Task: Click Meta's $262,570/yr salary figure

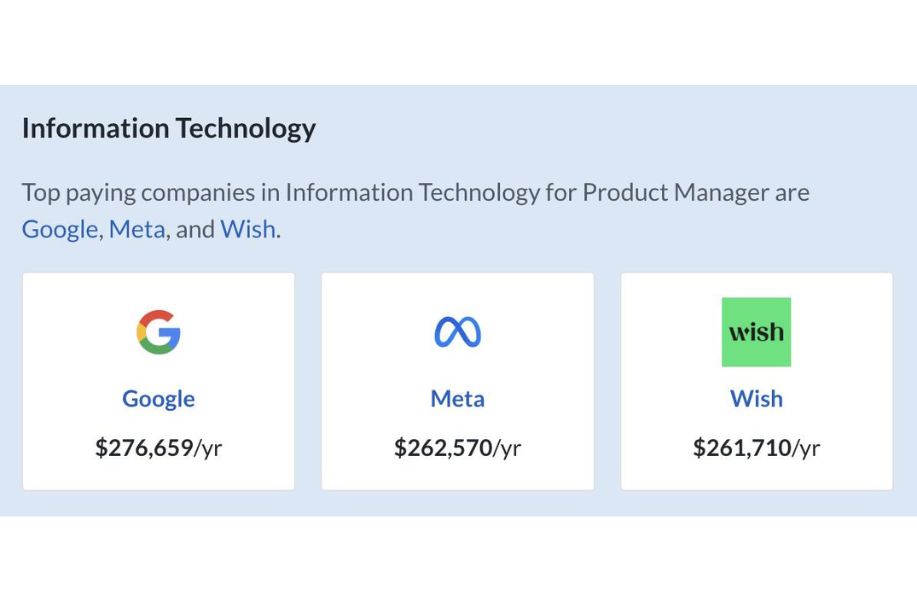Action: 457,448
